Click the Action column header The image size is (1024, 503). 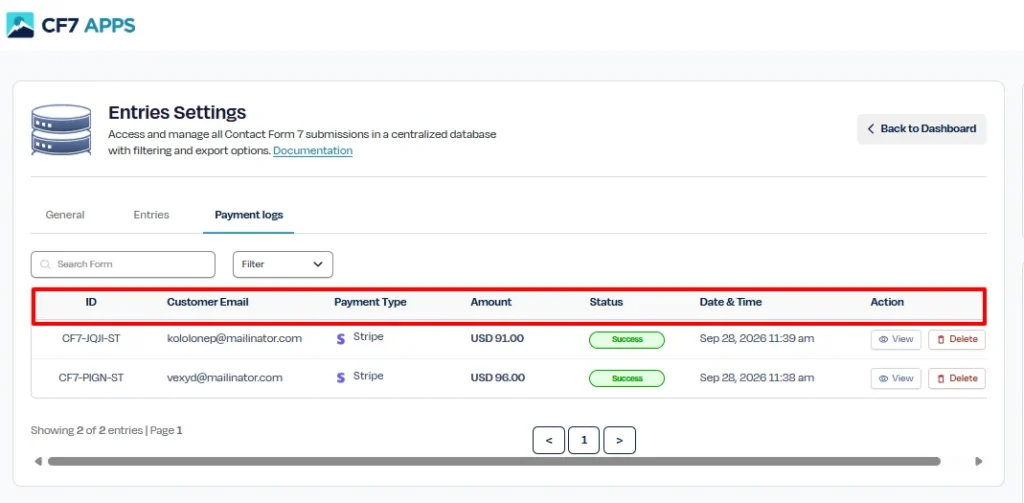coord(887,302)
